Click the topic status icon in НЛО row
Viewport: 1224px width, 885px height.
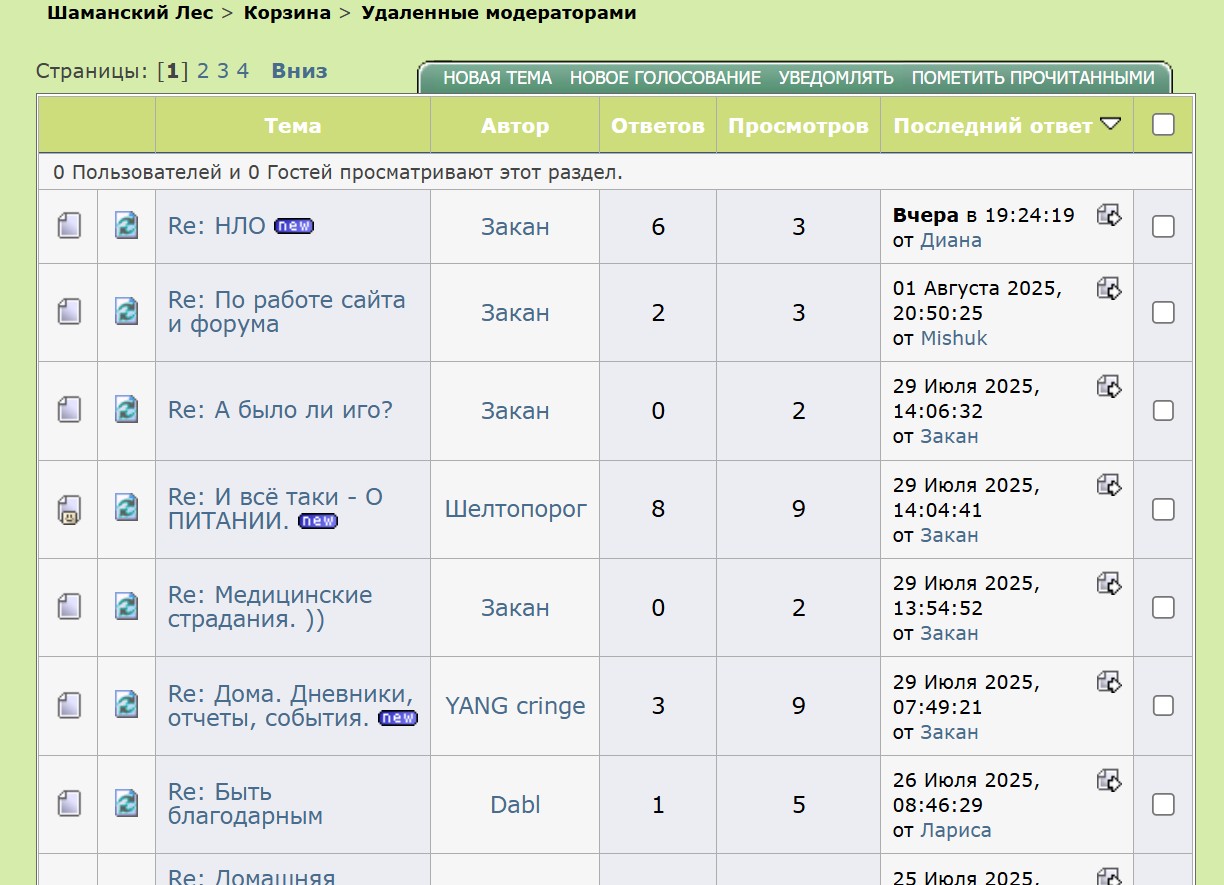coord(68,225)
